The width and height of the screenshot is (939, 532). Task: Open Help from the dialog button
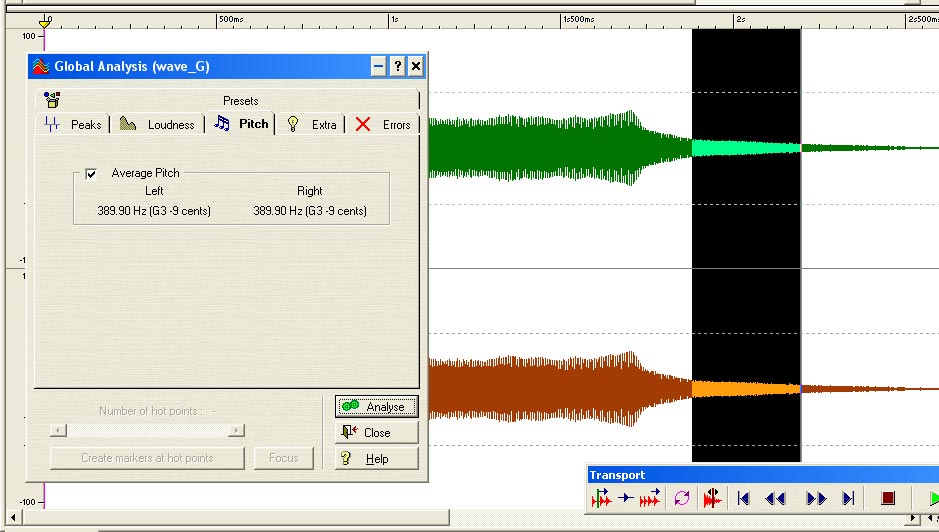click(x=376, y=459)
